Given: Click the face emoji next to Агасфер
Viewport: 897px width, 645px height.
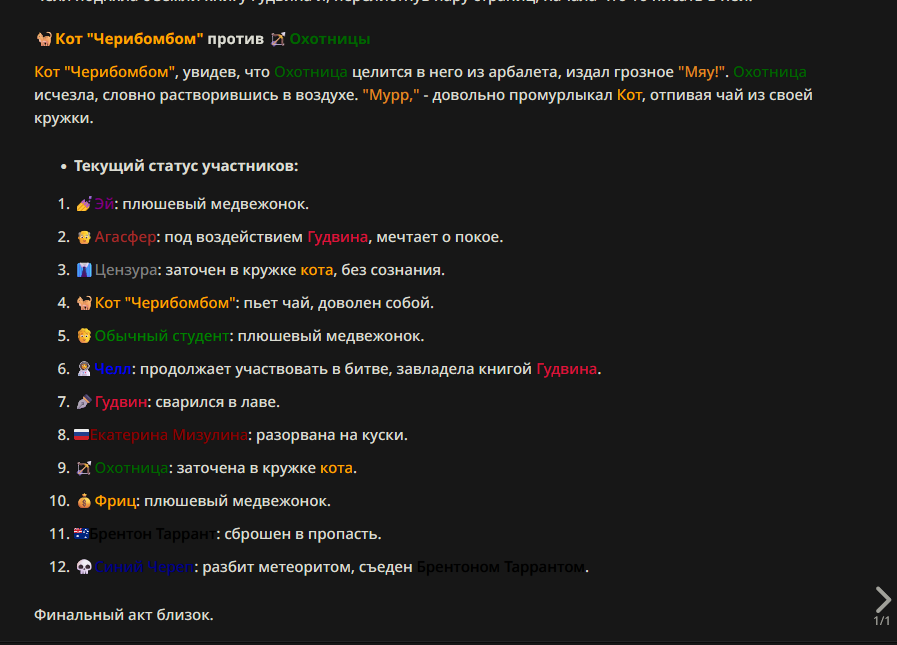Looking at the screenshot, I should pyautogui.click(x=84, y=237).
